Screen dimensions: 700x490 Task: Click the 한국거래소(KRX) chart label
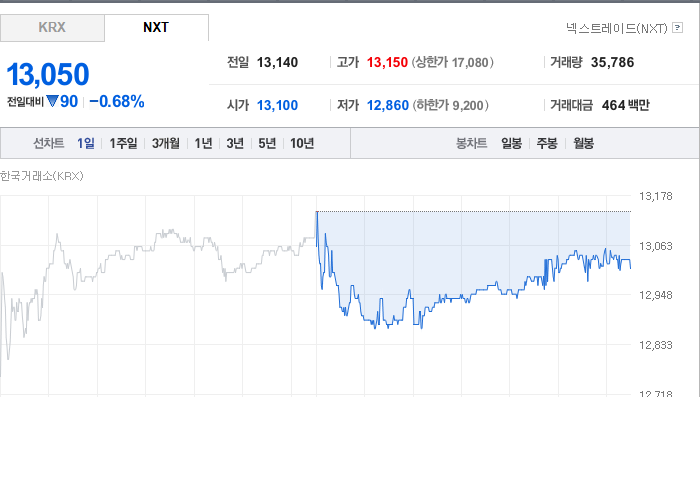[x=42, y=176]
